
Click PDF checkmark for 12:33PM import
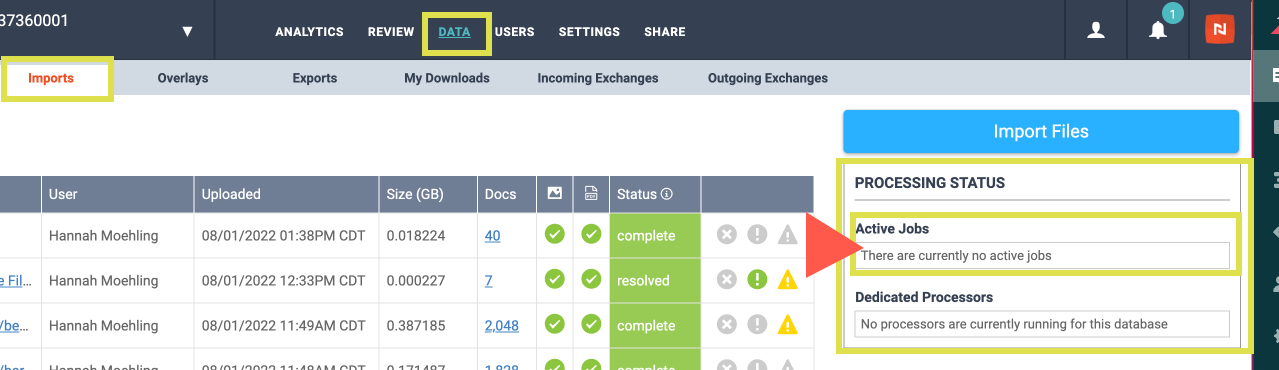[591, 280]
